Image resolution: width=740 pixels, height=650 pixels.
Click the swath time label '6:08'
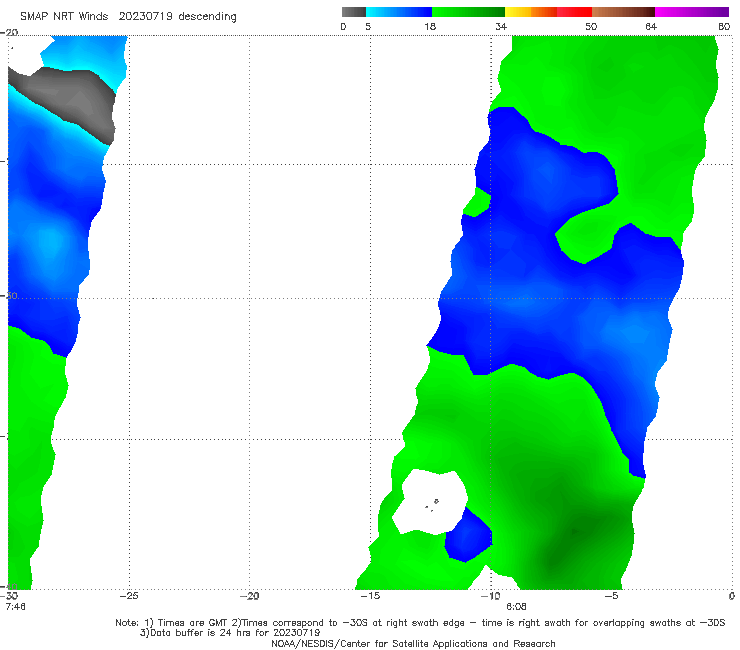(516, 606)
